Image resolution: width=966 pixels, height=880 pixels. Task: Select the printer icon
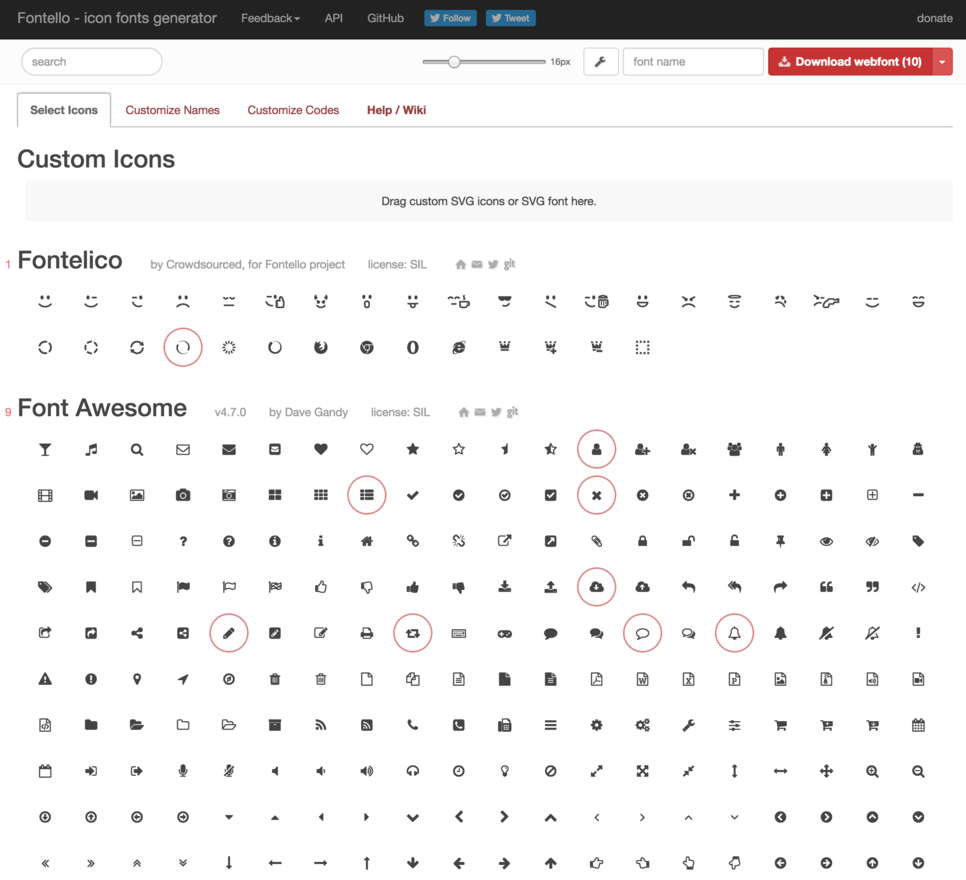pos(367,633)
